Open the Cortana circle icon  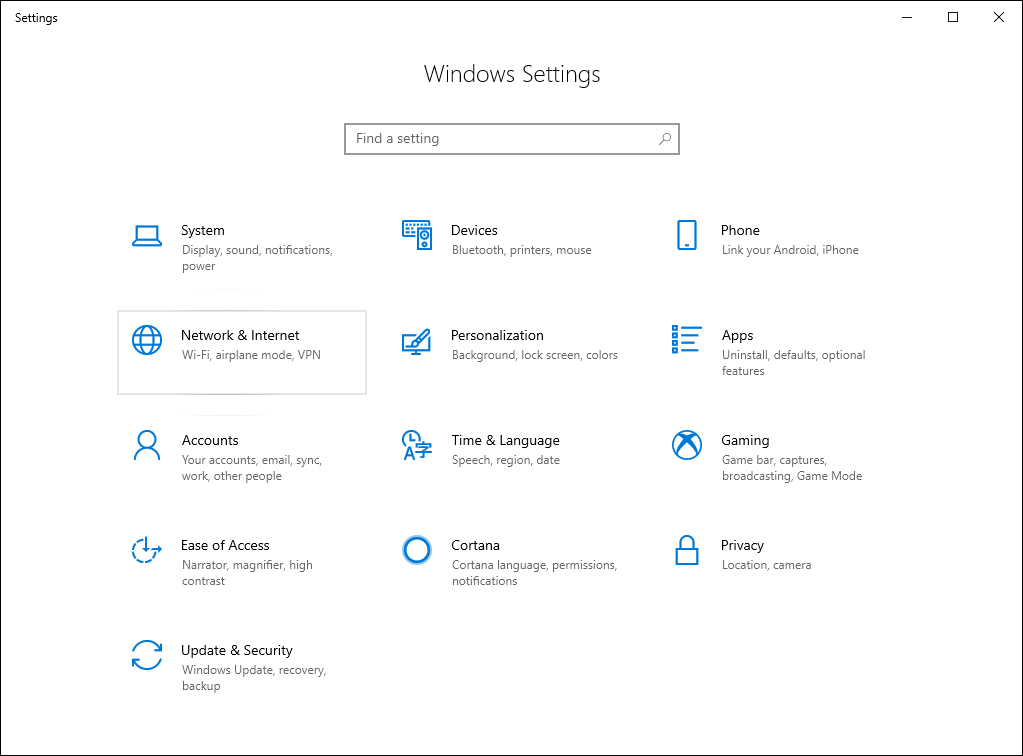tap(416, 550)
